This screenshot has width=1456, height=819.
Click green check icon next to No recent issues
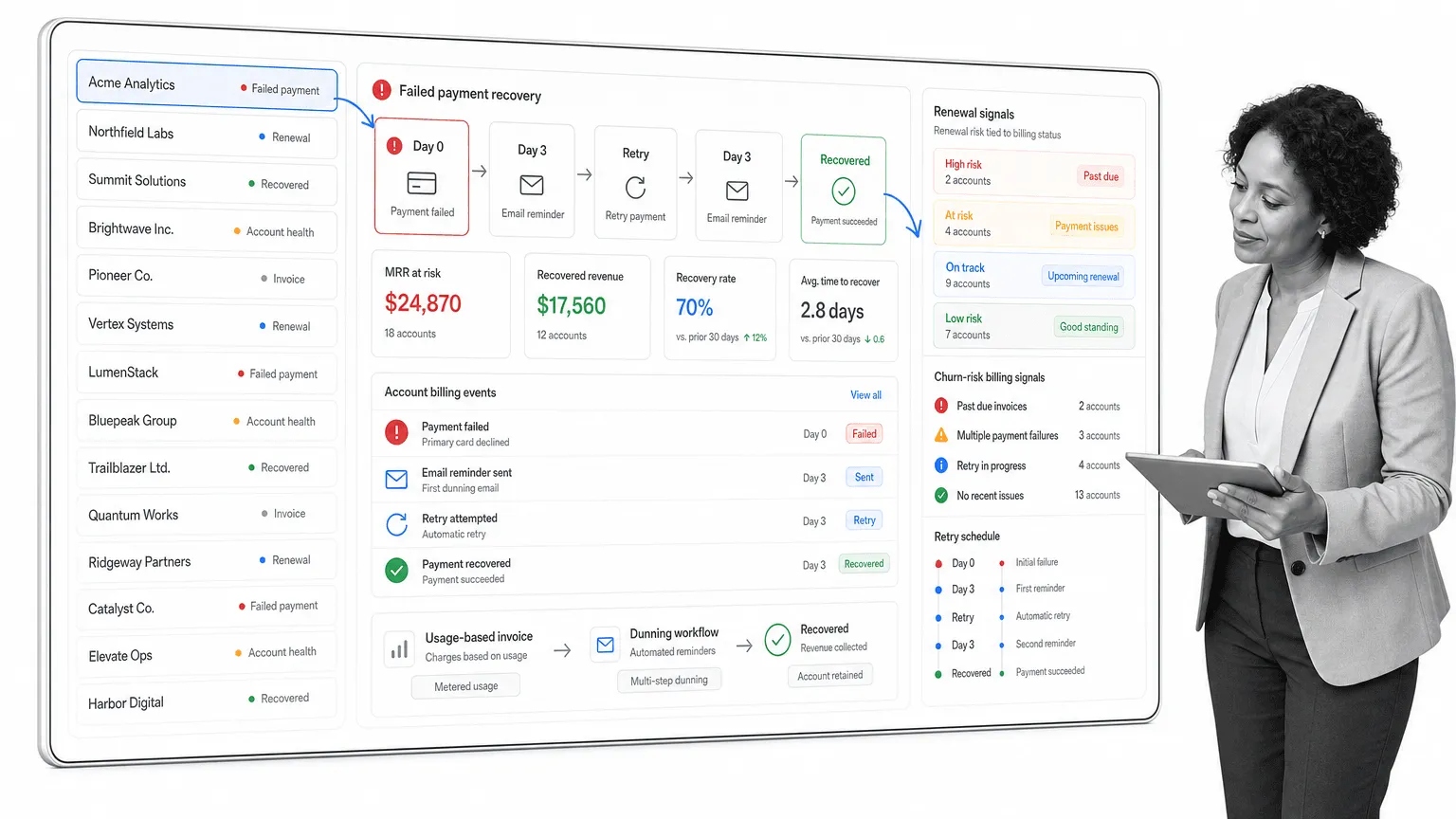point(941,495)
